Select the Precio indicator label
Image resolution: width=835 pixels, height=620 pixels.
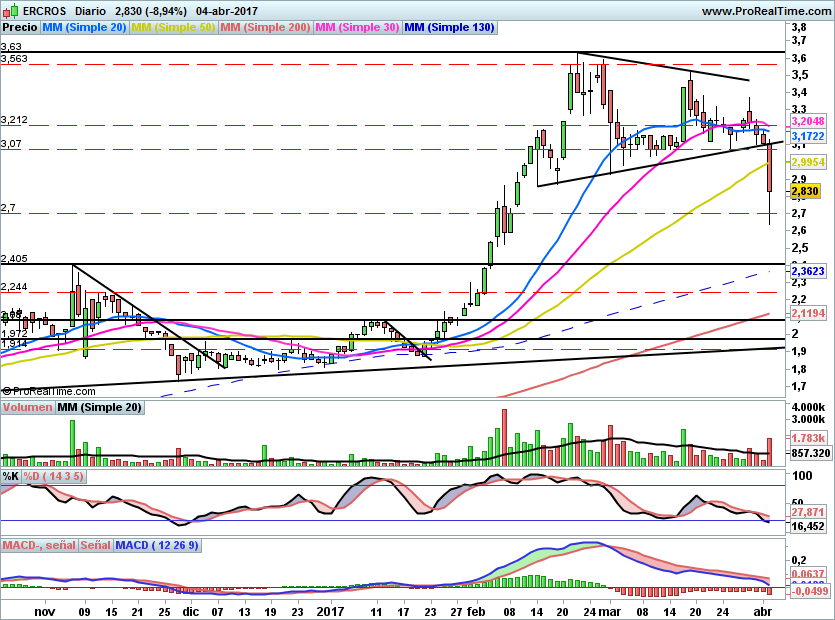coord(20,27)
